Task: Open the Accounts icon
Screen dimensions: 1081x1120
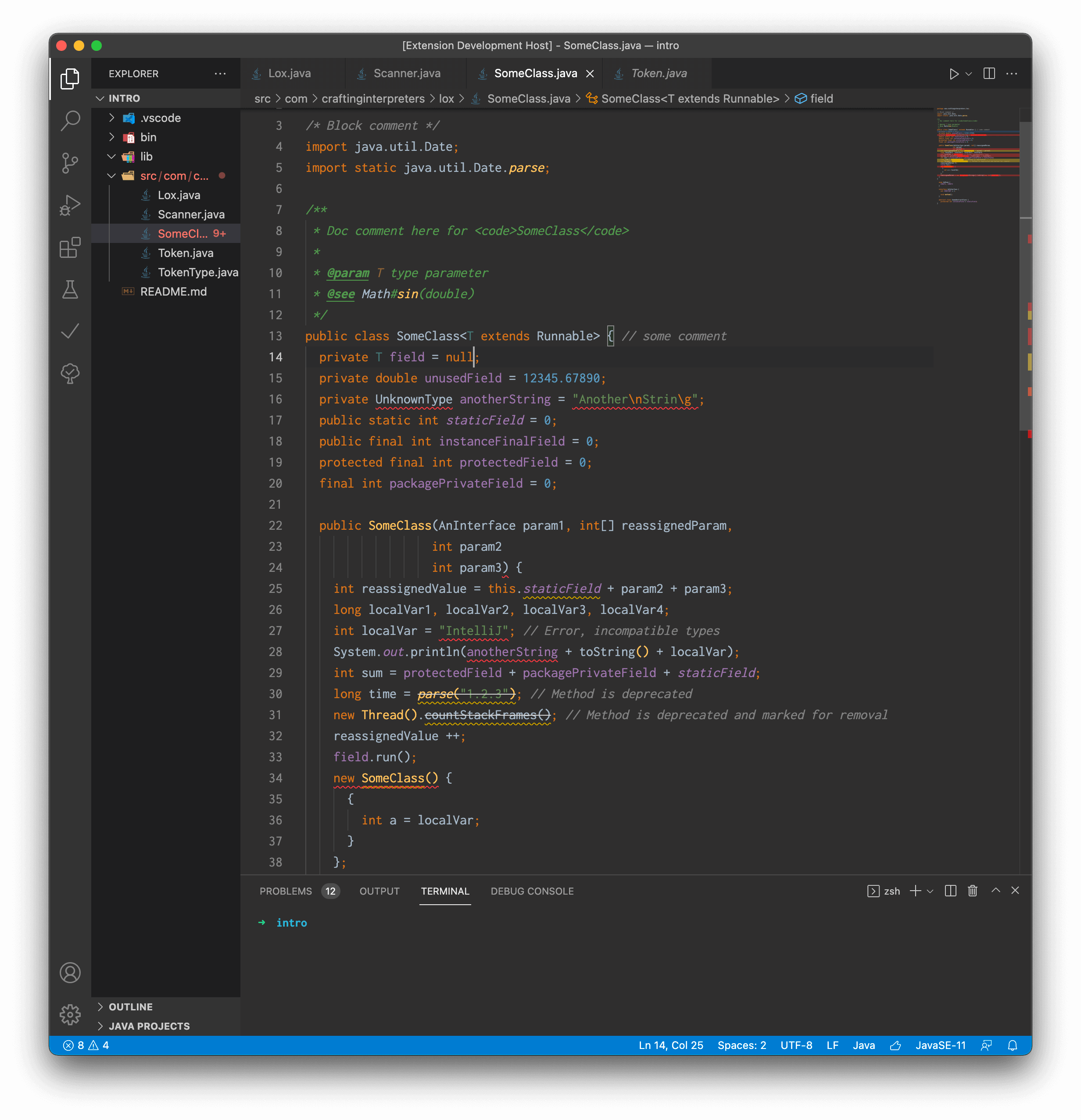Action: point(70,973)
